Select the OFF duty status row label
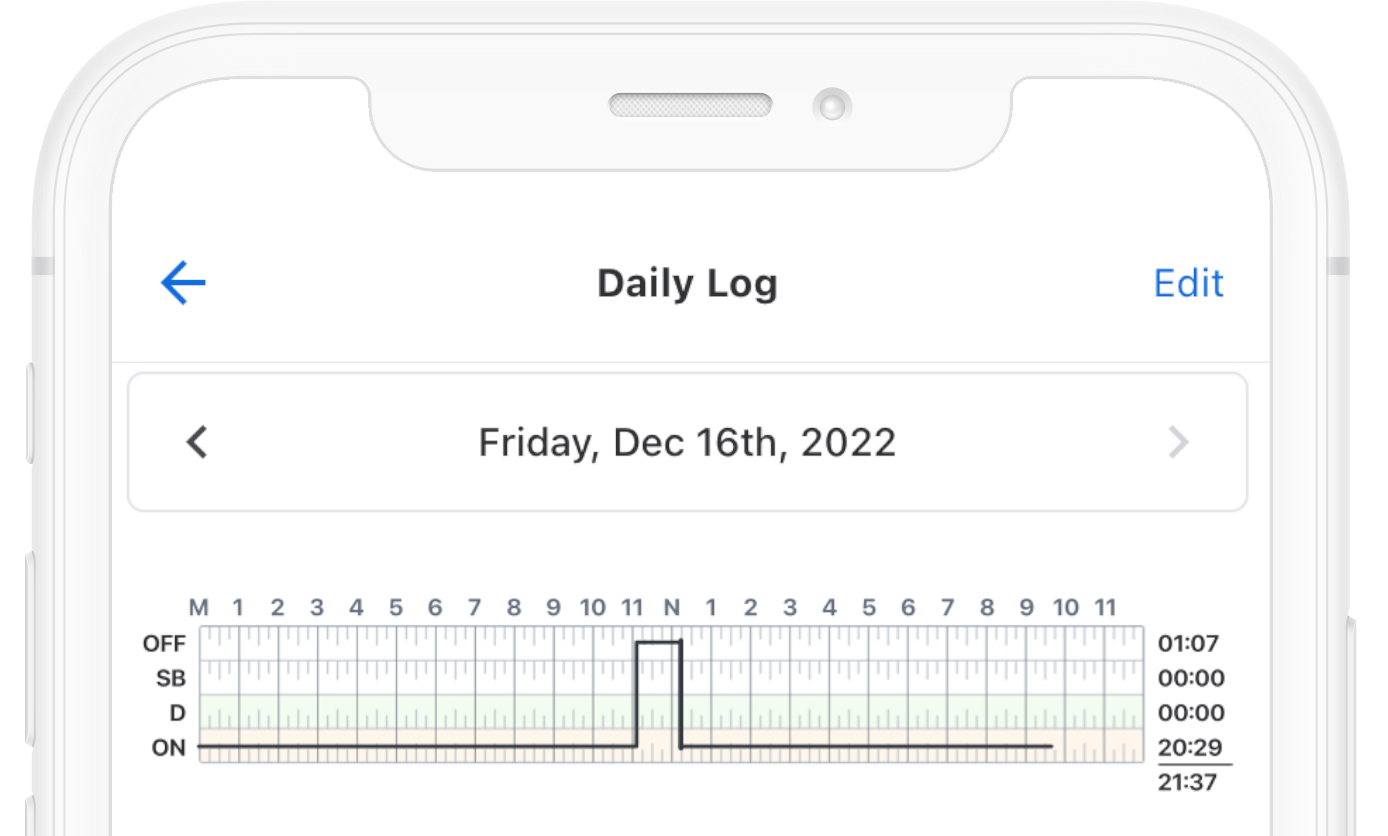Viewport: 1388px width, 836px height. (x=165, y=644)
